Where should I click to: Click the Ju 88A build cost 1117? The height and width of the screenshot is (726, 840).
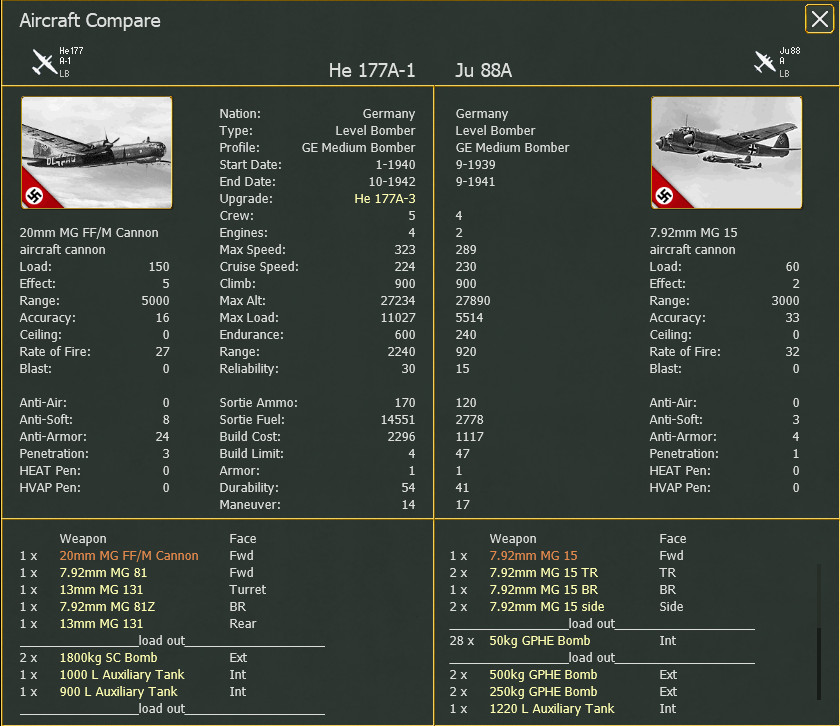tap(469, 437)
